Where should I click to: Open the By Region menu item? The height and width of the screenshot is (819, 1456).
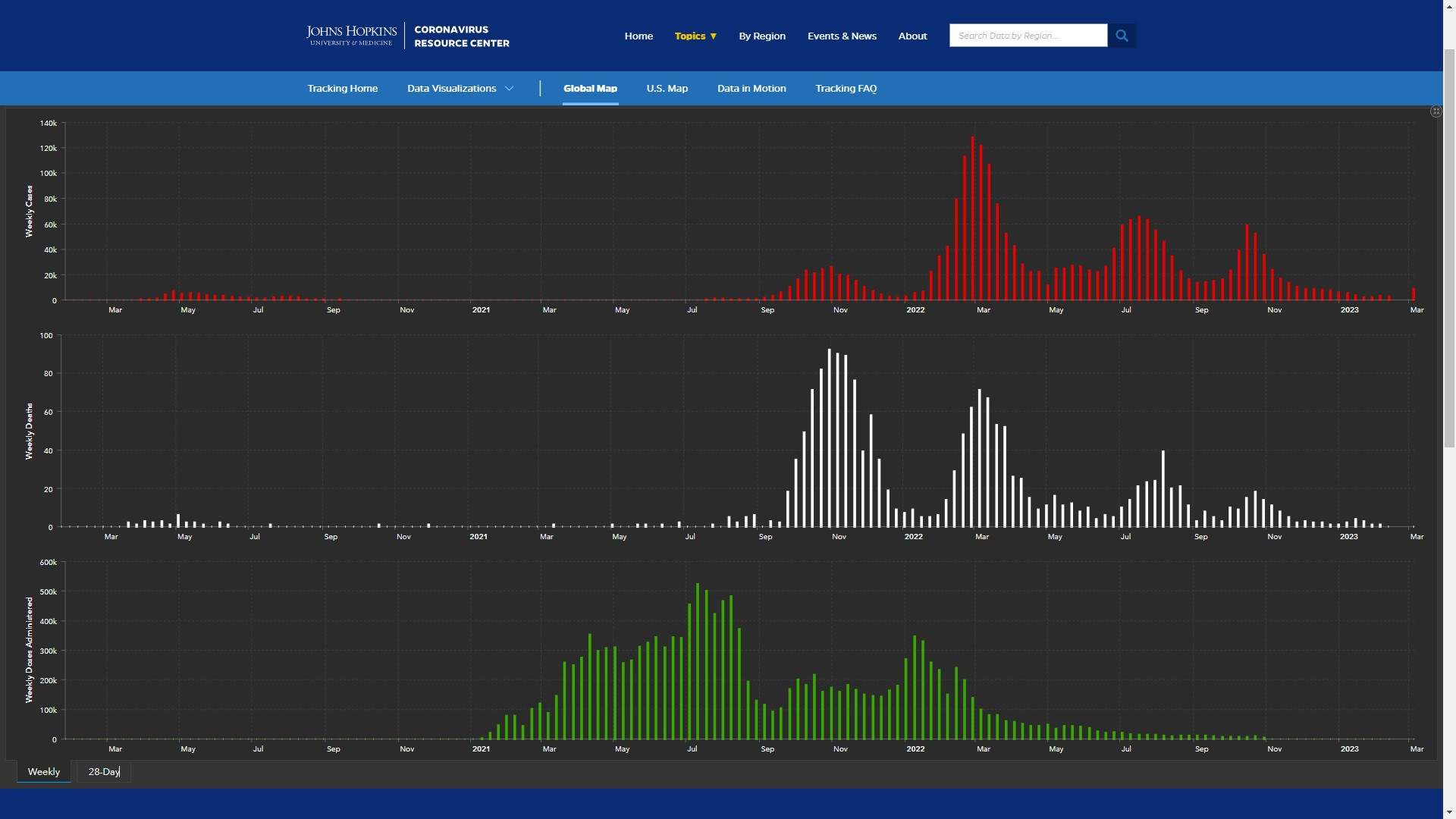click(x=762, y=36)
